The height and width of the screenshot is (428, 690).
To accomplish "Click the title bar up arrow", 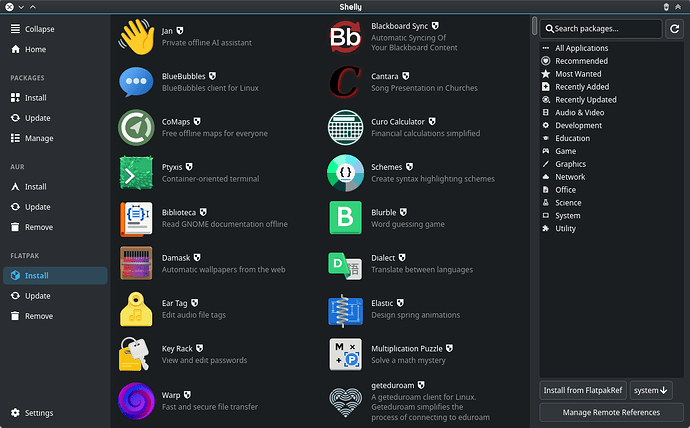I will (33, 7).
